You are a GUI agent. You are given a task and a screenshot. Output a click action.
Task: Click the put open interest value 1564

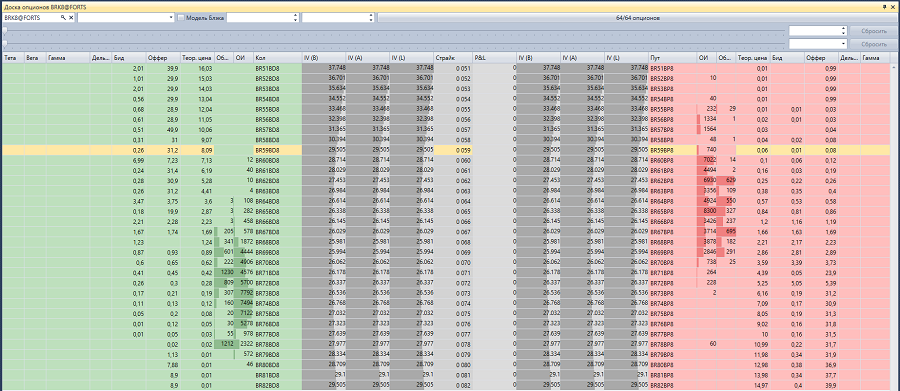(709, 129)
